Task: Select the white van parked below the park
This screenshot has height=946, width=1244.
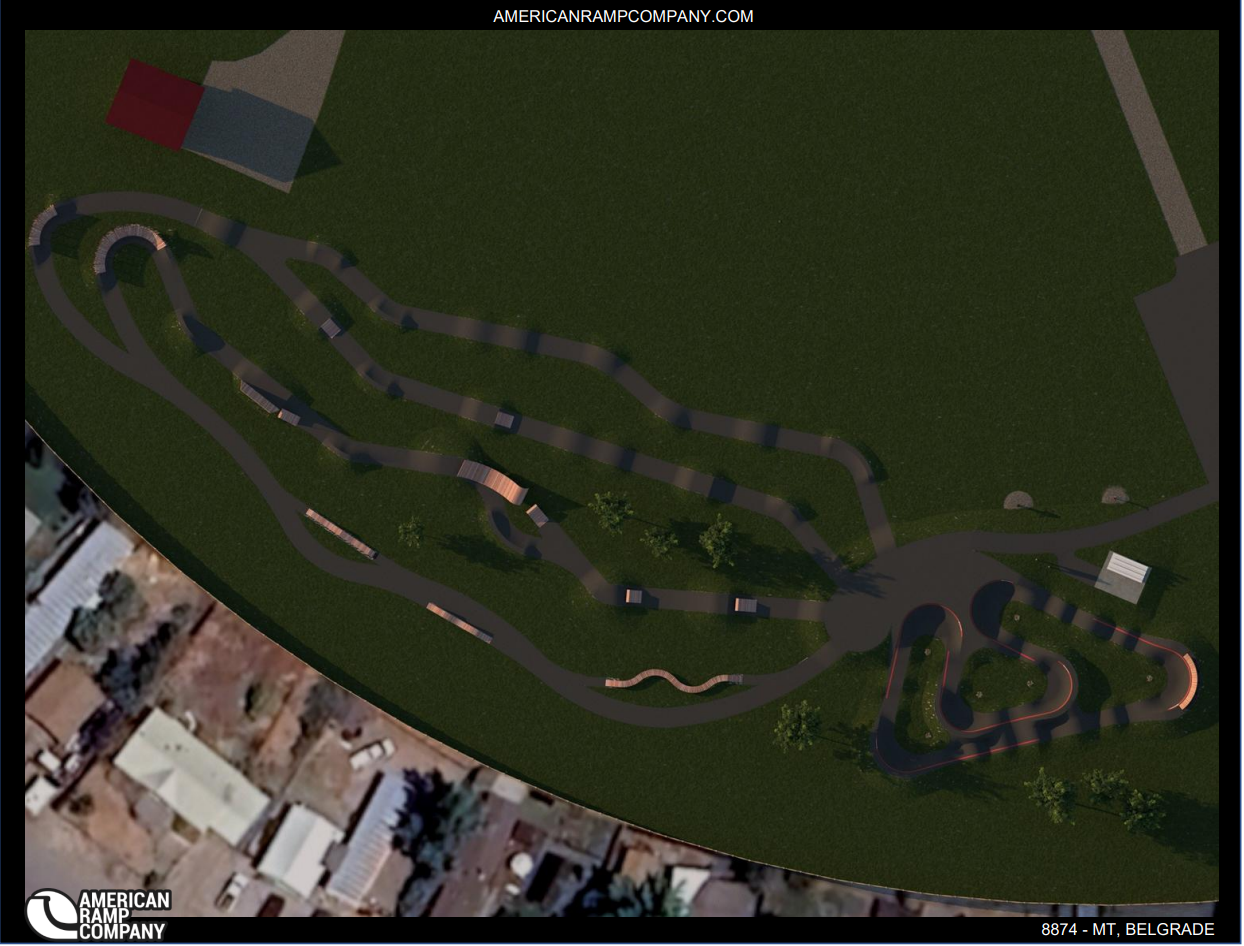Action: click(373, 750)
